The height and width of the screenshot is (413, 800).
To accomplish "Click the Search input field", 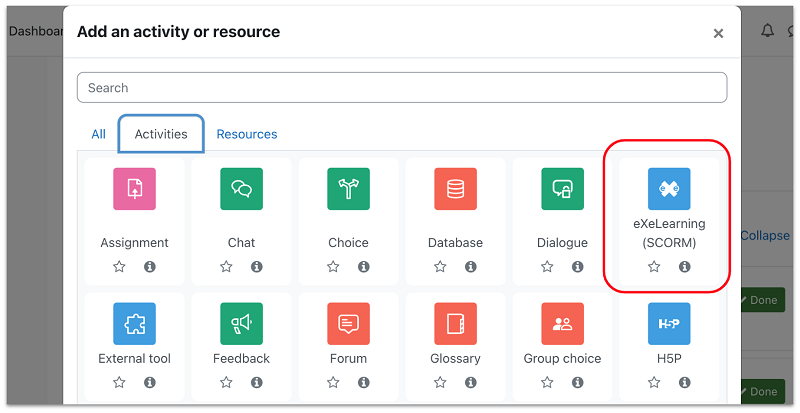I will (x=401, y=88).
